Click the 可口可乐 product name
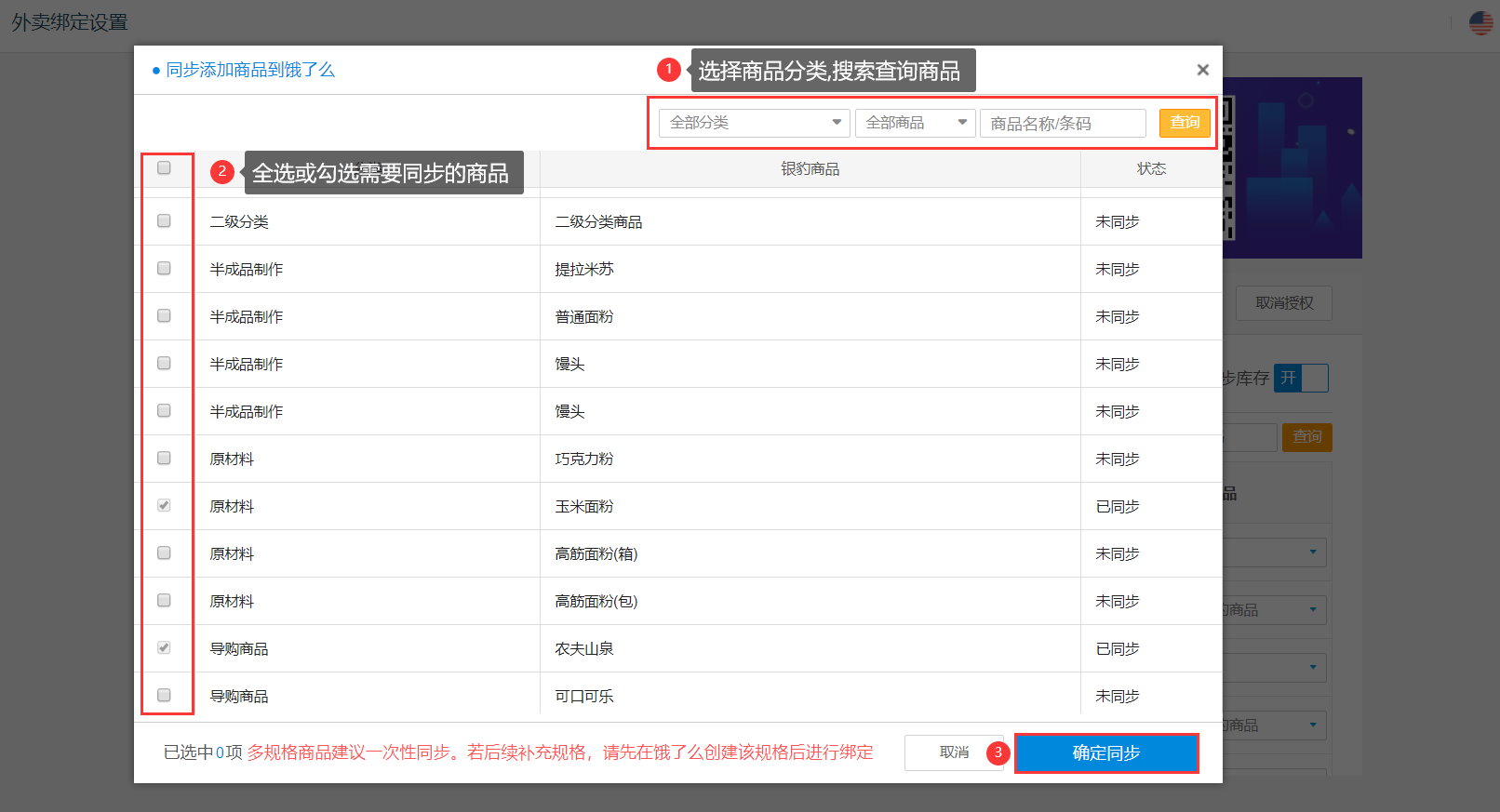The width and height of the screenshot is (1500, 812). tap(584, 697)
